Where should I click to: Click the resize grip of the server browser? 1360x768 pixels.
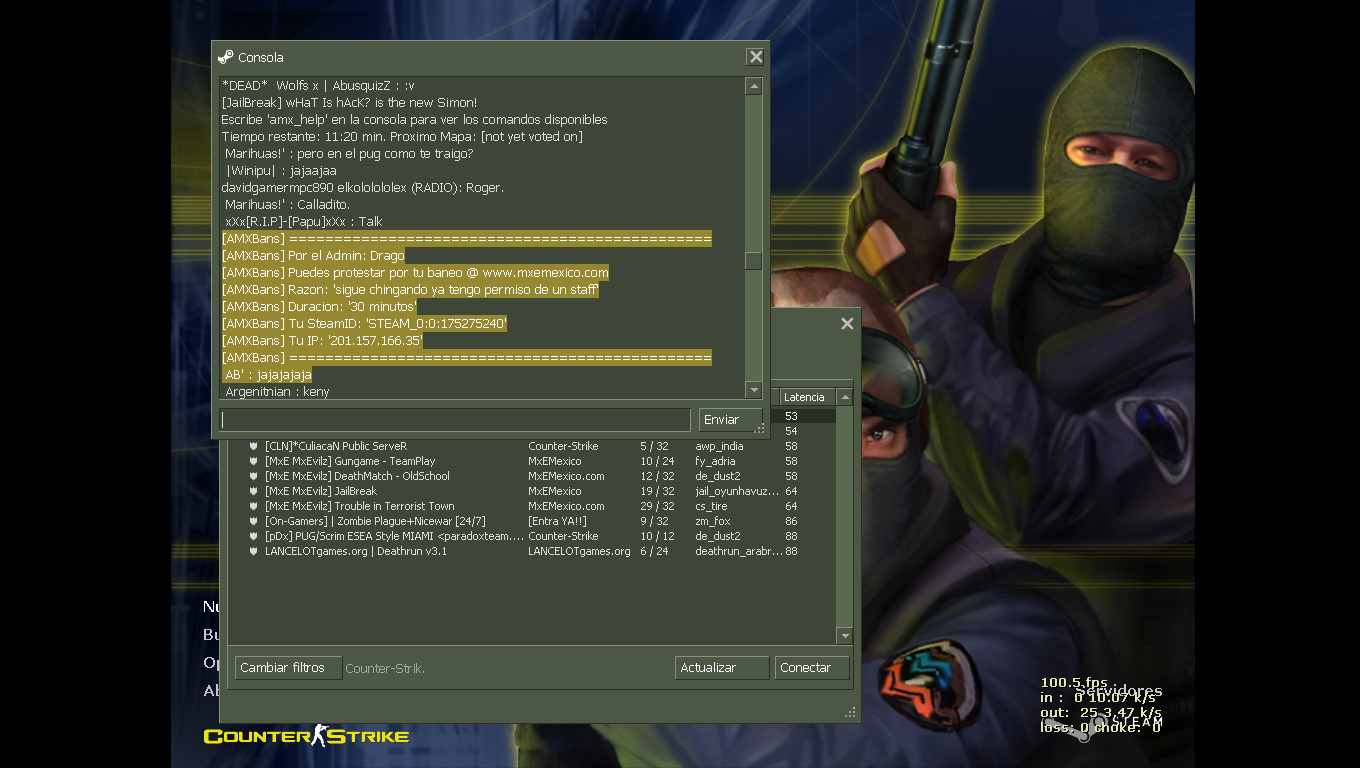[x=851, y=713]
